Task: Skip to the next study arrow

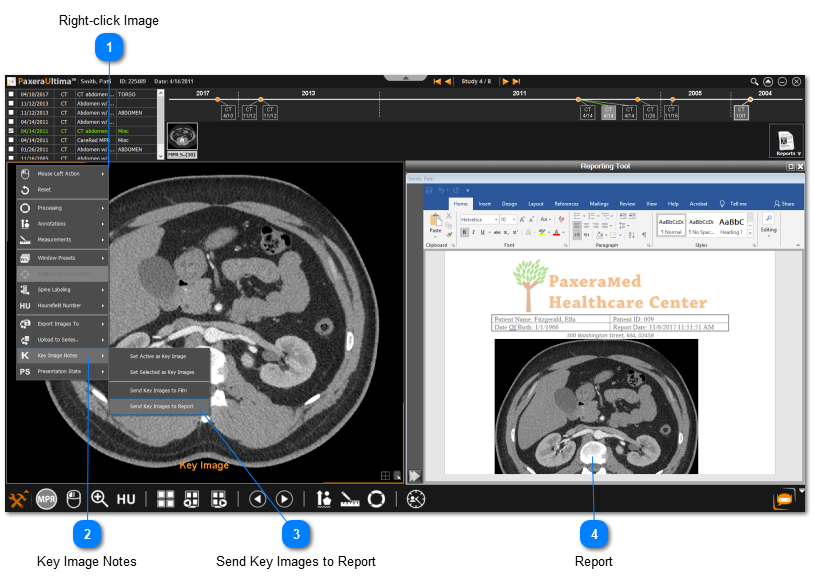Action: click(506, 81)
